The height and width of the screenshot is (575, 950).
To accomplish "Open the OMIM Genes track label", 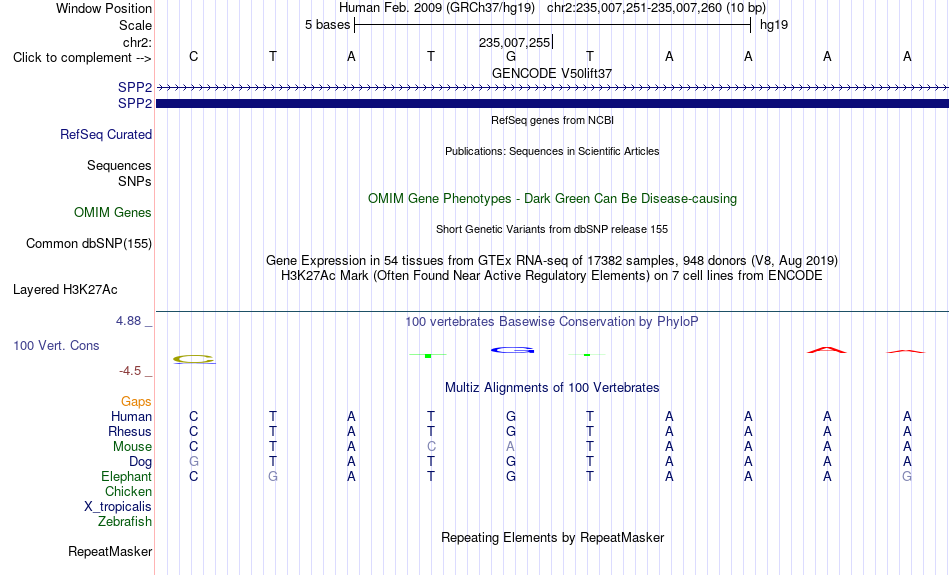I will 113,213.
